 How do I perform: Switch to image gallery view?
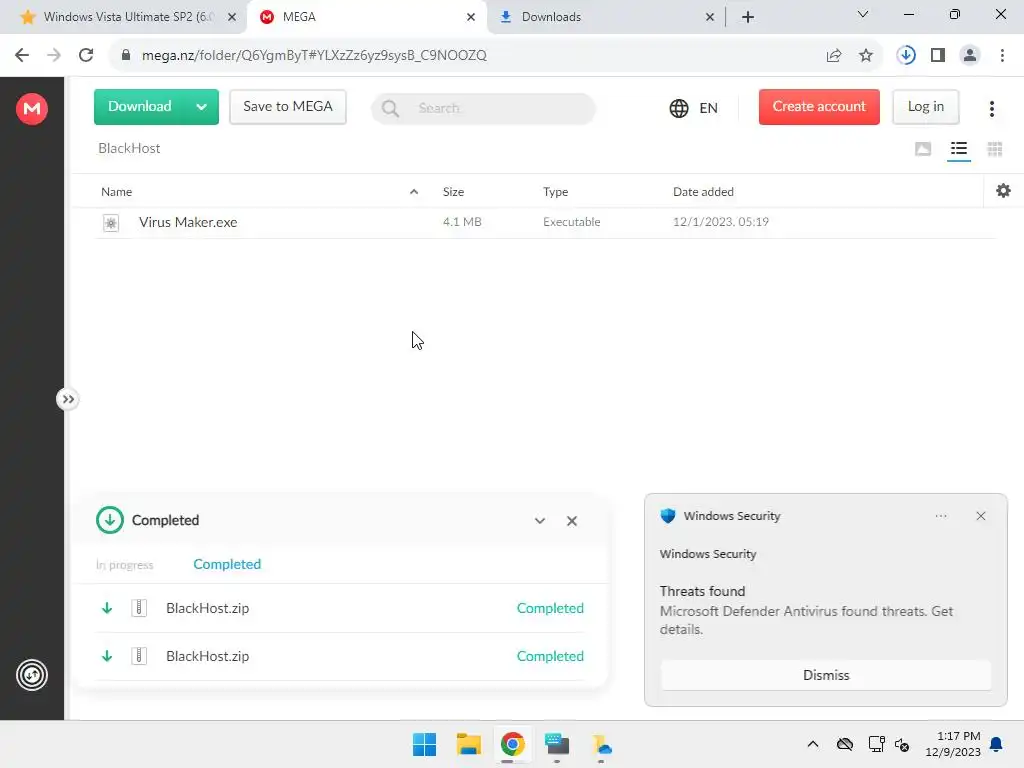tap(923, 149)
